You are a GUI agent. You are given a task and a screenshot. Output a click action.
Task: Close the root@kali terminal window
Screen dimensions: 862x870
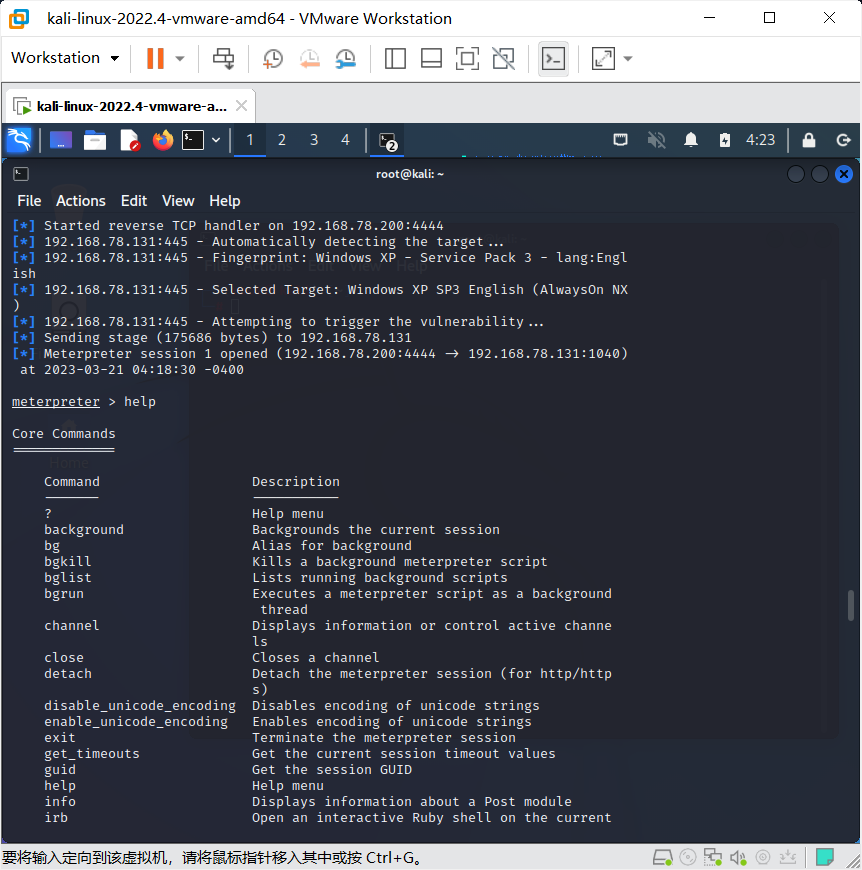(844, 174)
